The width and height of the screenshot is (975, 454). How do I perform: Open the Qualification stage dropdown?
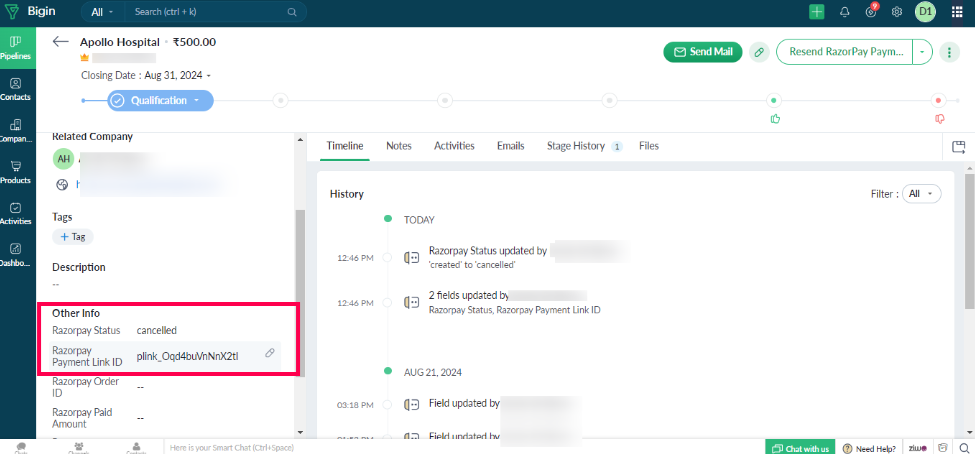pyautogui.click(x=197, y=100)
